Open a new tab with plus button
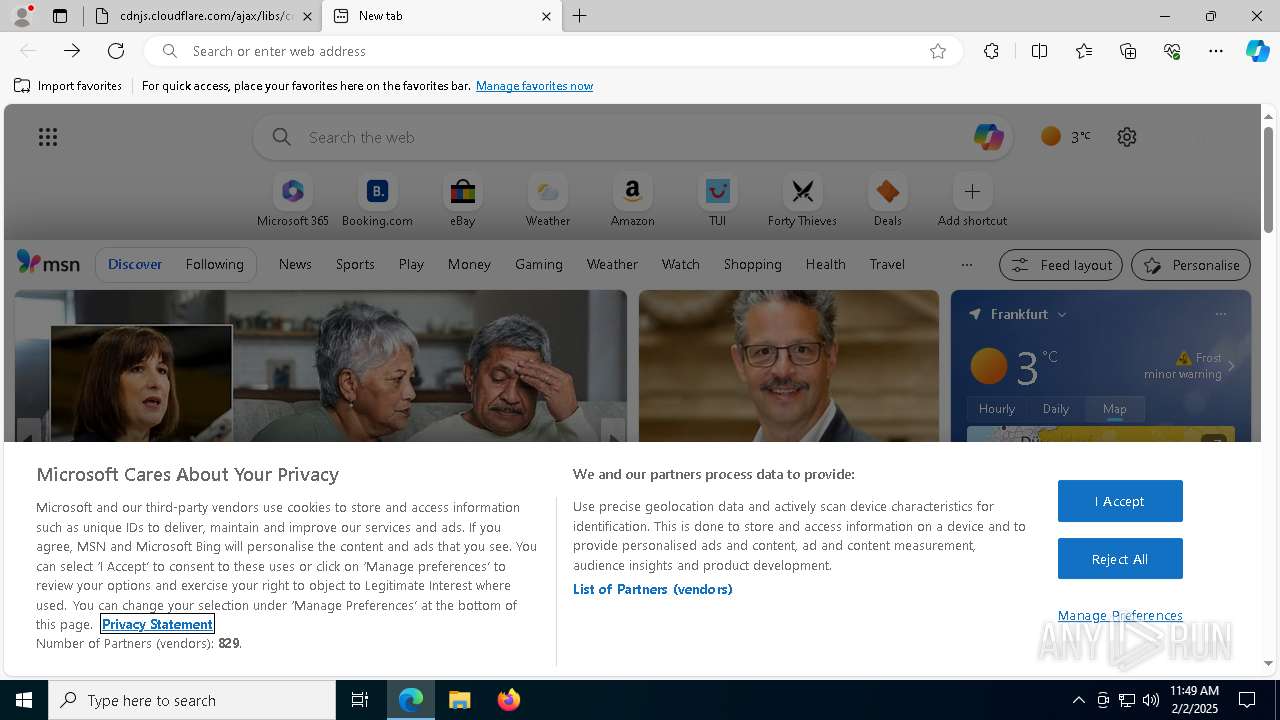Image resolution: width=1280 pixels, height=720 pixels. click(580, 16)
